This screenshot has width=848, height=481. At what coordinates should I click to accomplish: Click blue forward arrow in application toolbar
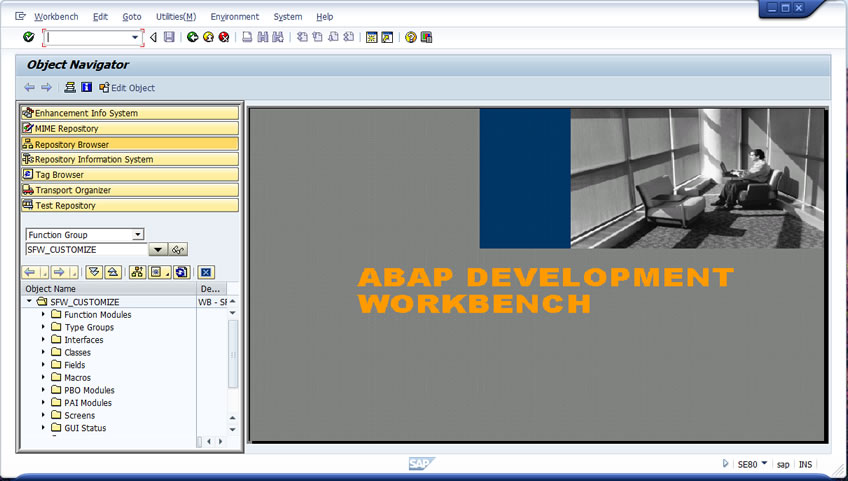pyautogui.click(x=47, y=87)
